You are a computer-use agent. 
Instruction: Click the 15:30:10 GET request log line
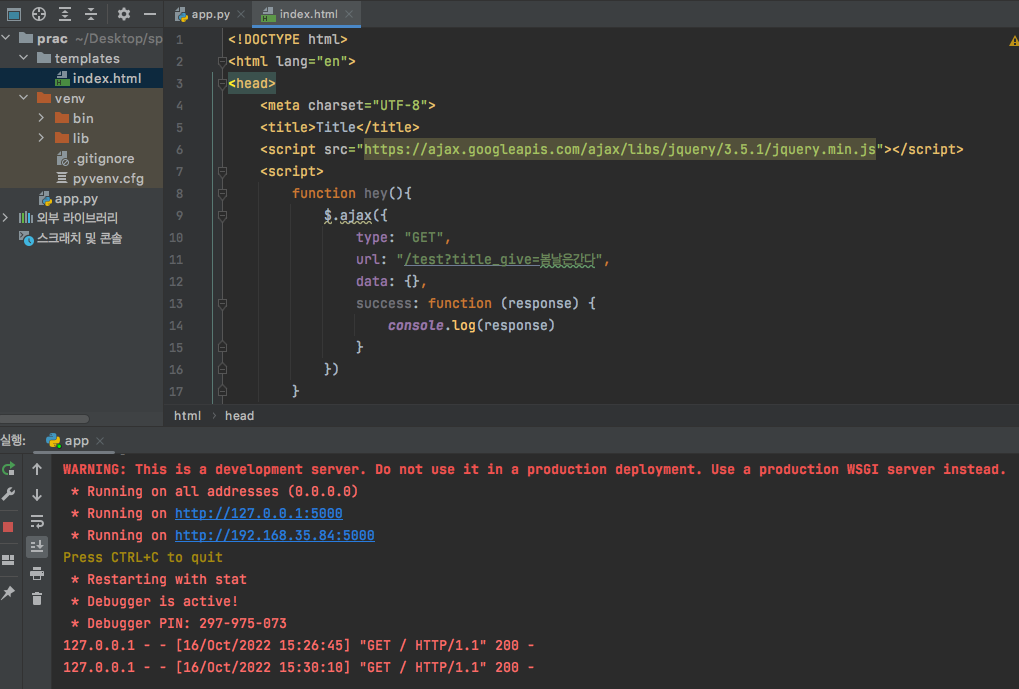[x=298, y=668]
